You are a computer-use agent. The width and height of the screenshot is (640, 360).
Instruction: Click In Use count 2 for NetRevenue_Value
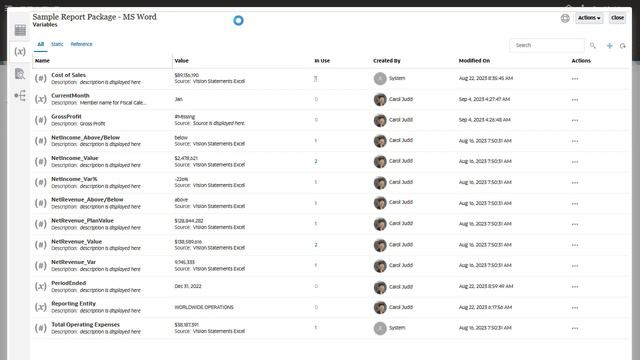click(316, 245)
